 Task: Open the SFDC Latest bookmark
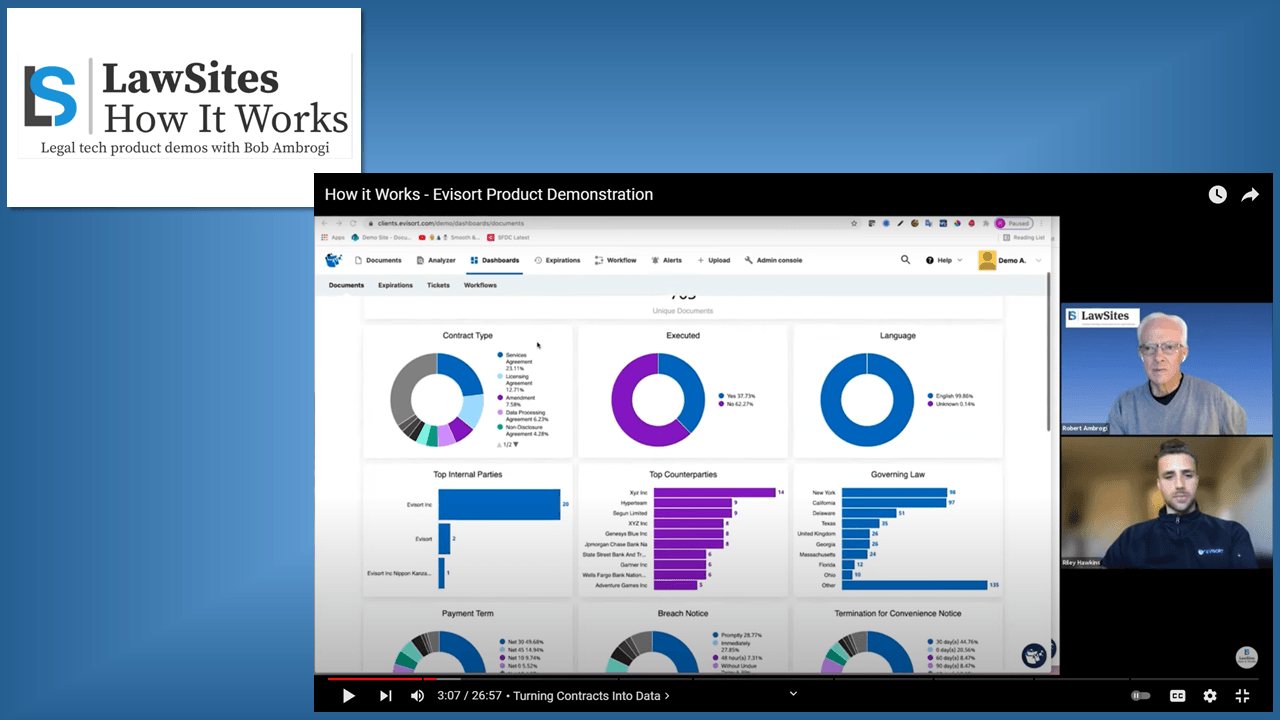[x=509, y=238]
